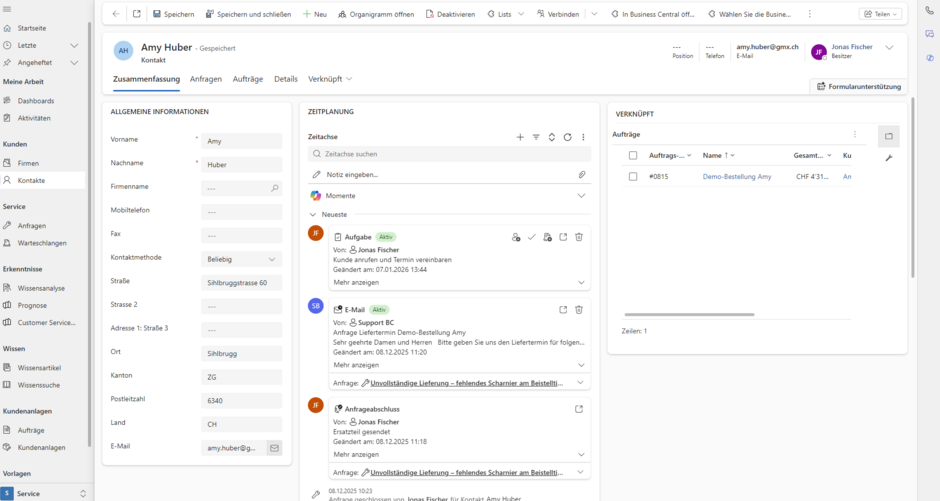Open the Aufgabe record
The height and width of the screenshot is (501, 940).
click(563, 237)
